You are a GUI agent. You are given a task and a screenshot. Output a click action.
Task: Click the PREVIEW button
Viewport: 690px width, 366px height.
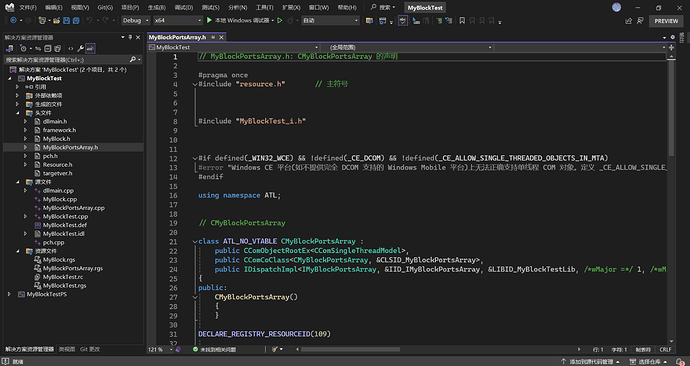click(x=666, y=21)
